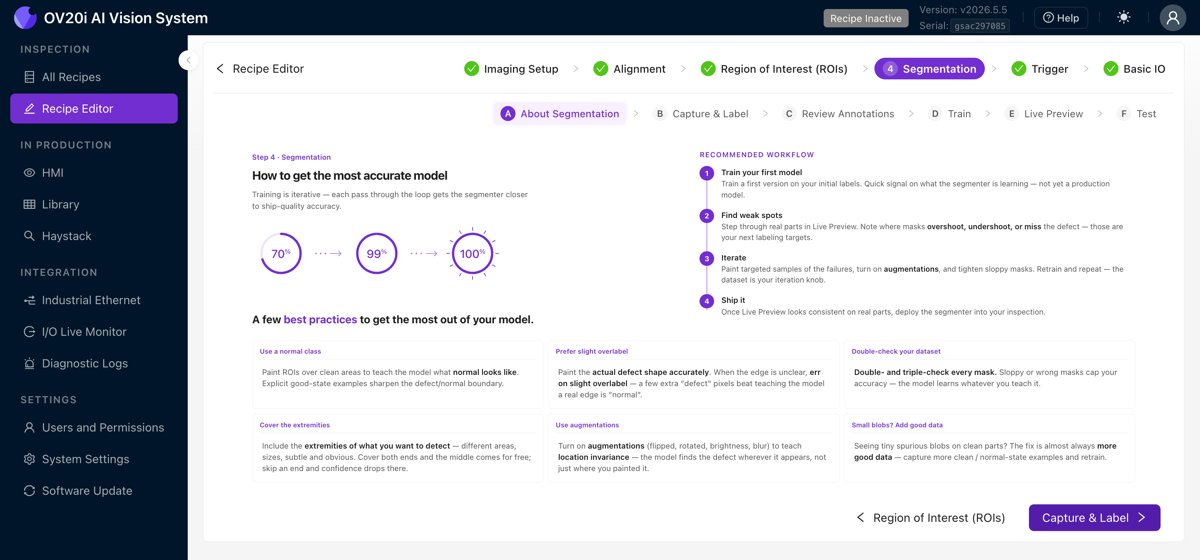Open I/O Live Monitor
This screenshot has height=560, width=1200.
[94, 332]
